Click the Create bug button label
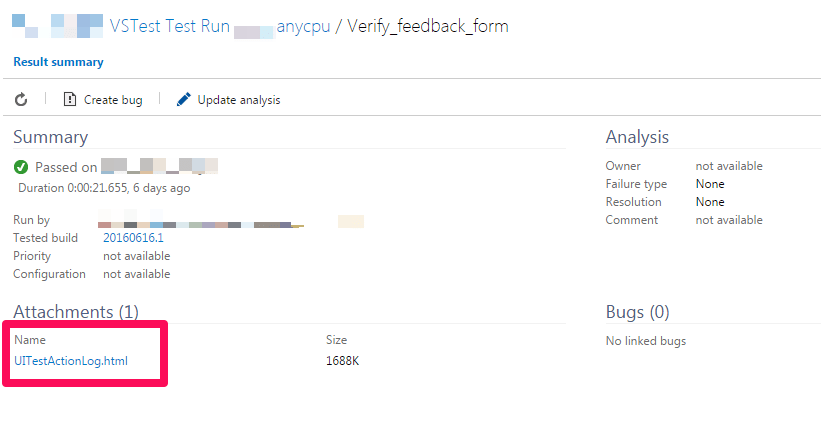The width and height of the screenshot is (821, 438). [x=113, y=100]
